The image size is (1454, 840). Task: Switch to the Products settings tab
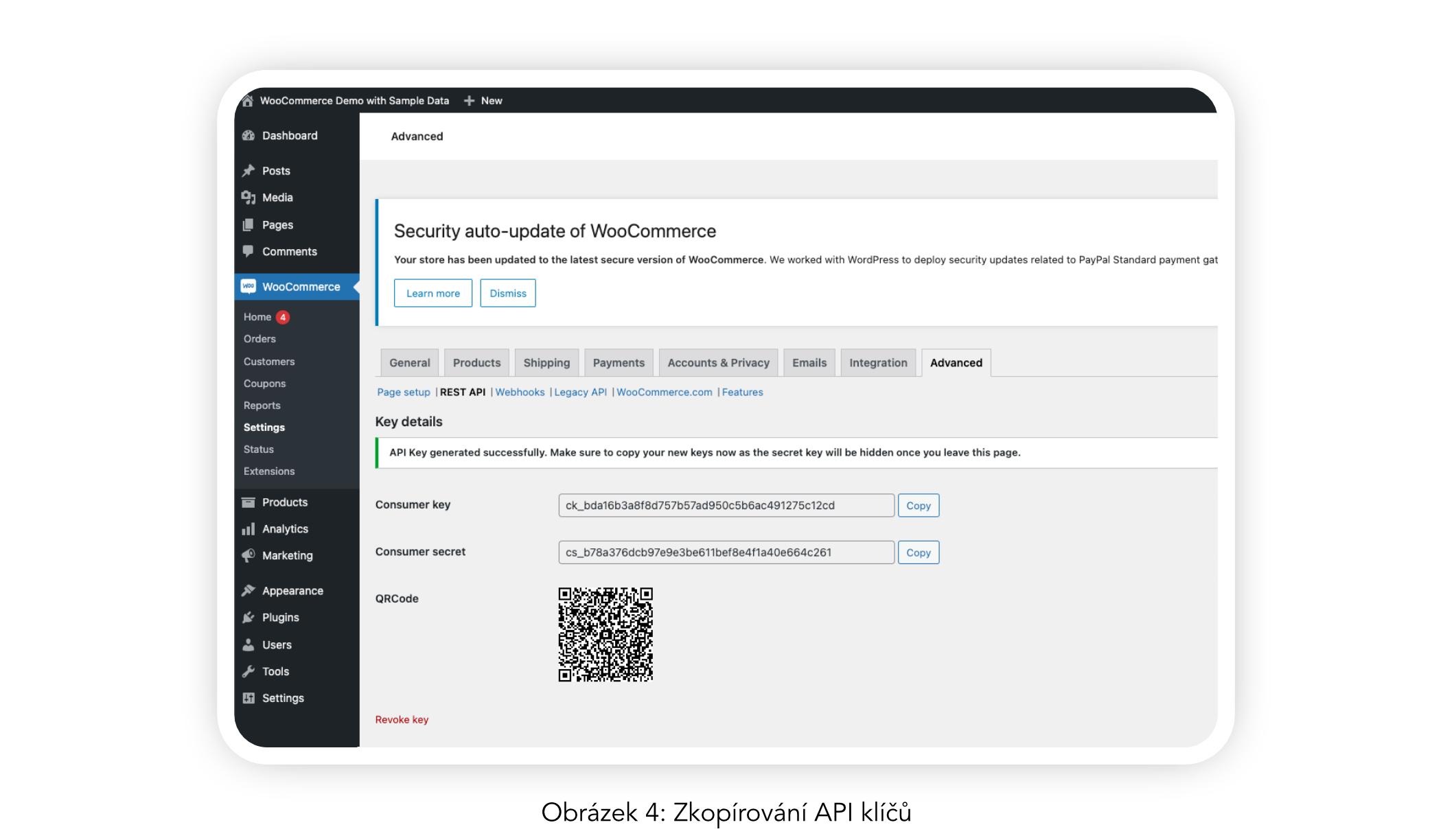[x=477, y=363]
